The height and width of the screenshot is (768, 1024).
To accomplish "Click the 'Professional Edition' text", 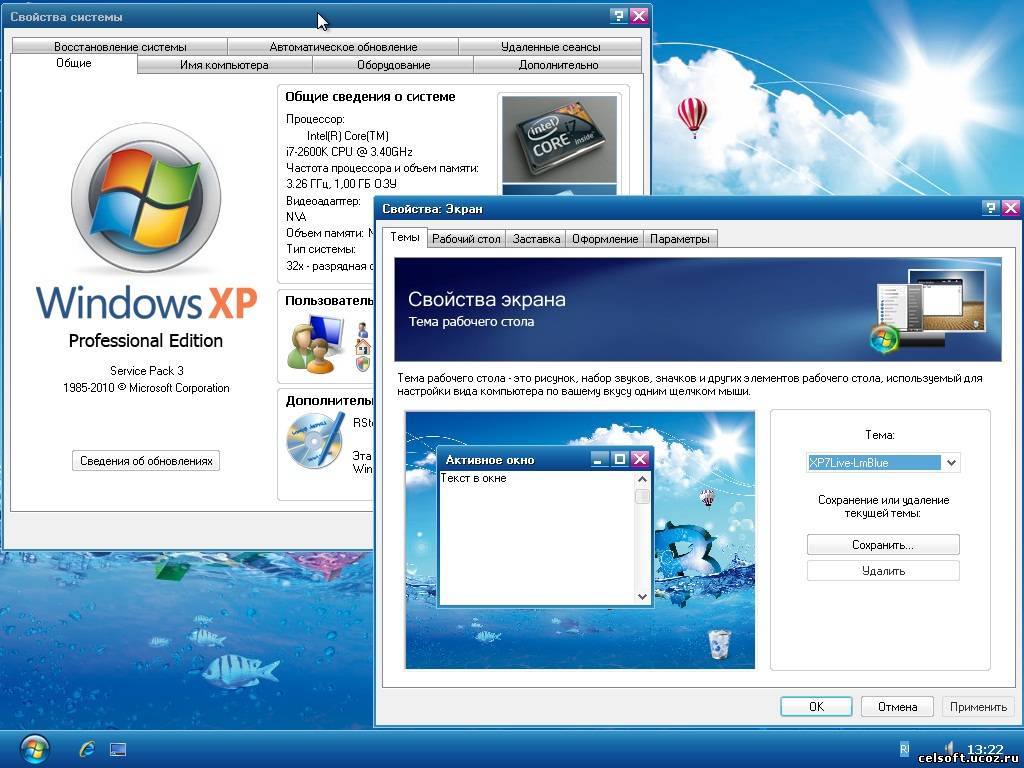I will pyautogui.click(x=146, y=340).
